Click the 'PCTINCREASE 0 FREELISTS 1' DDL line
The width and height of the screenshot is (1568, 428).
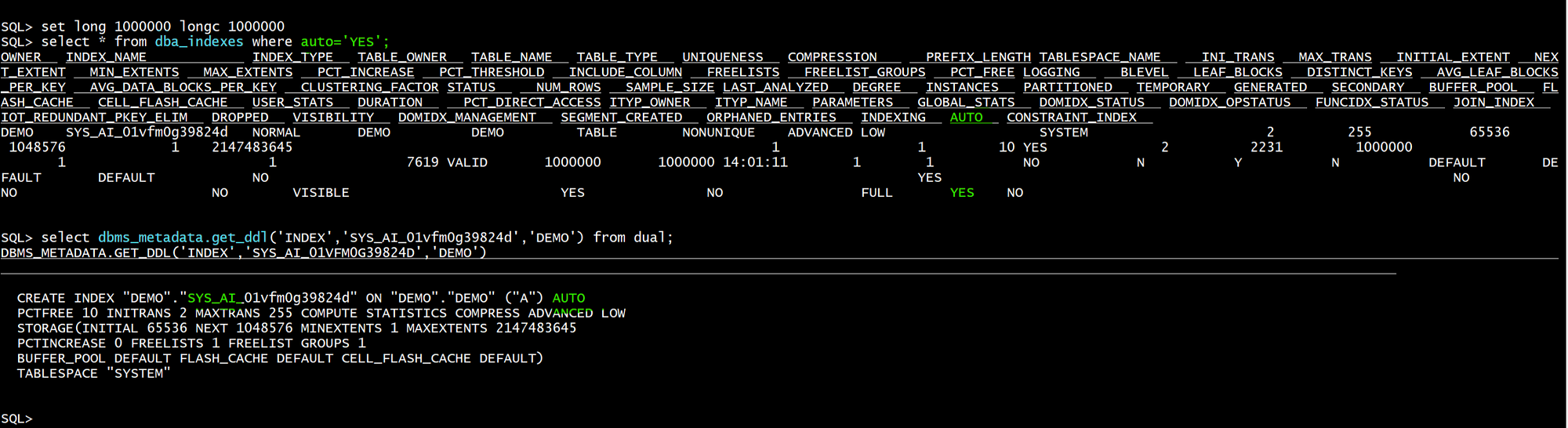point(191,343)
